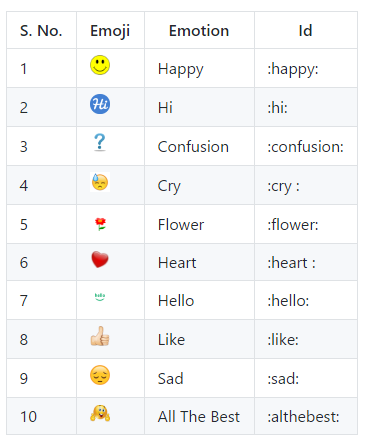This screenshot has width=369, height=445.
Task: Select the red Heart emoji
Action: point(100,260)
